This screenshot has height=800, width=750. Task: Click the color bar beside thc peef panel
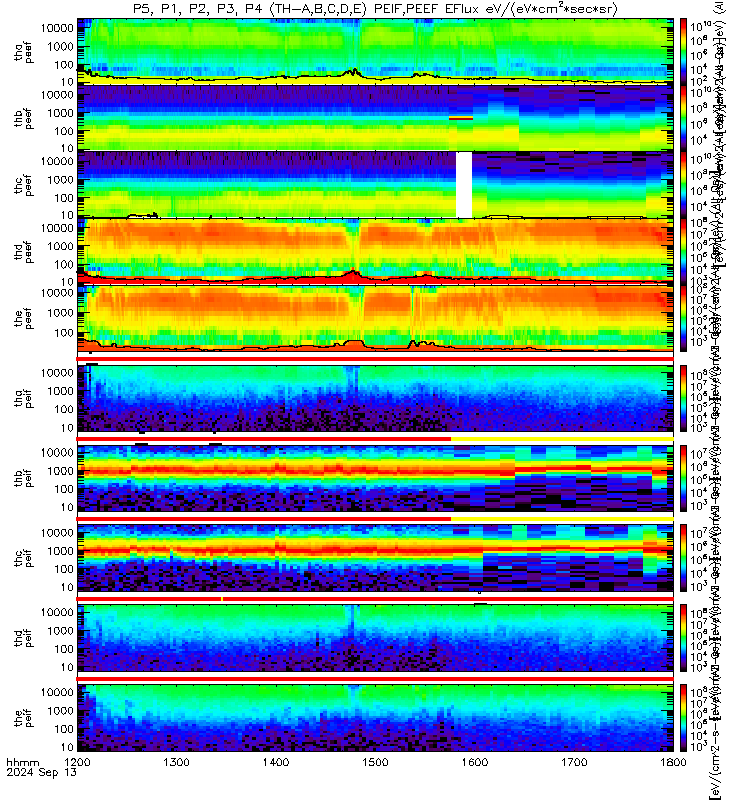(684, 185)
